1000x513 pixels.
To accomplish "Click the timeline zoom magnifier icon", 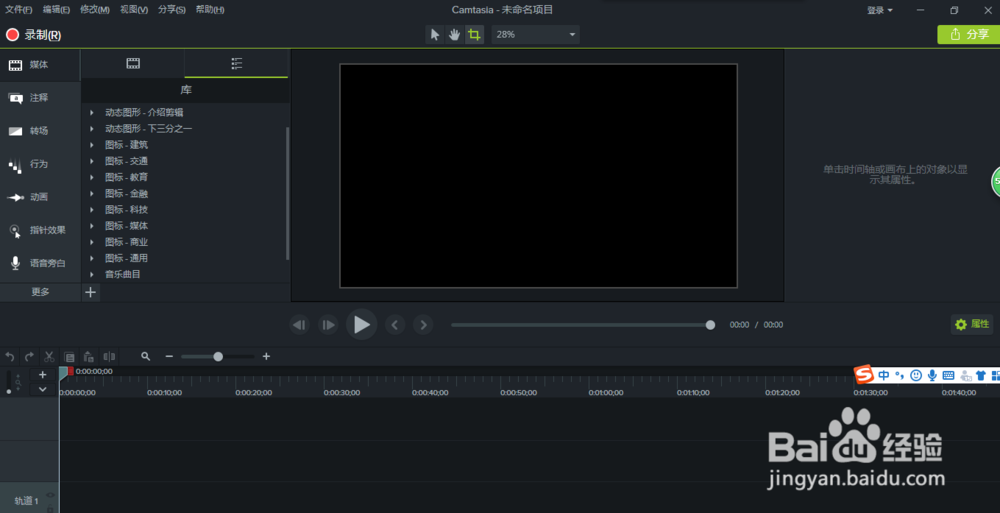I will coord(146,357).
